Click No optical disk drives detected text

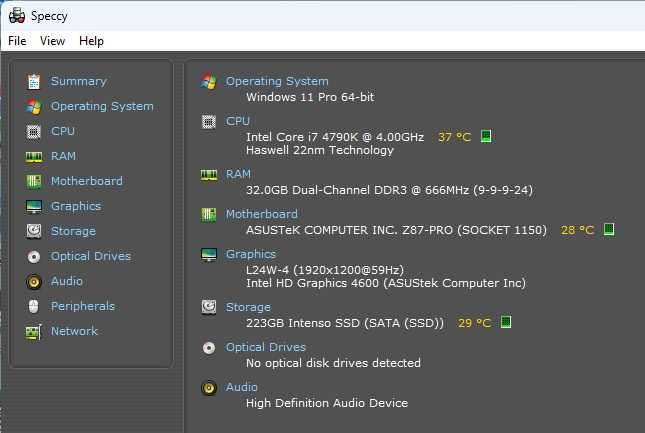tap(333, 363)
